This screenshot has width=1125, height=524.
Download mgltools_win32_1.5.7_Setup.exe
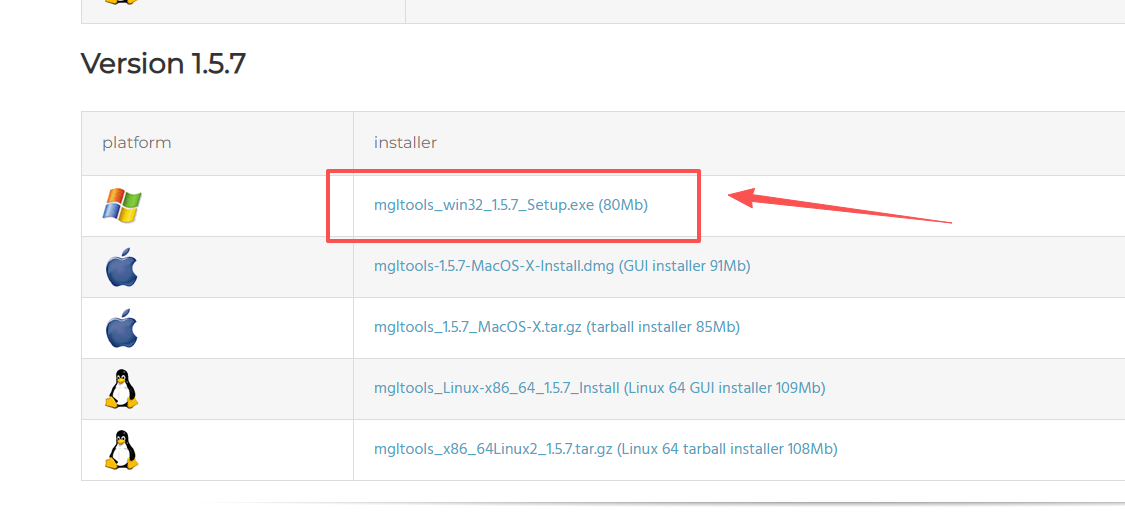(x=484, y=205)
